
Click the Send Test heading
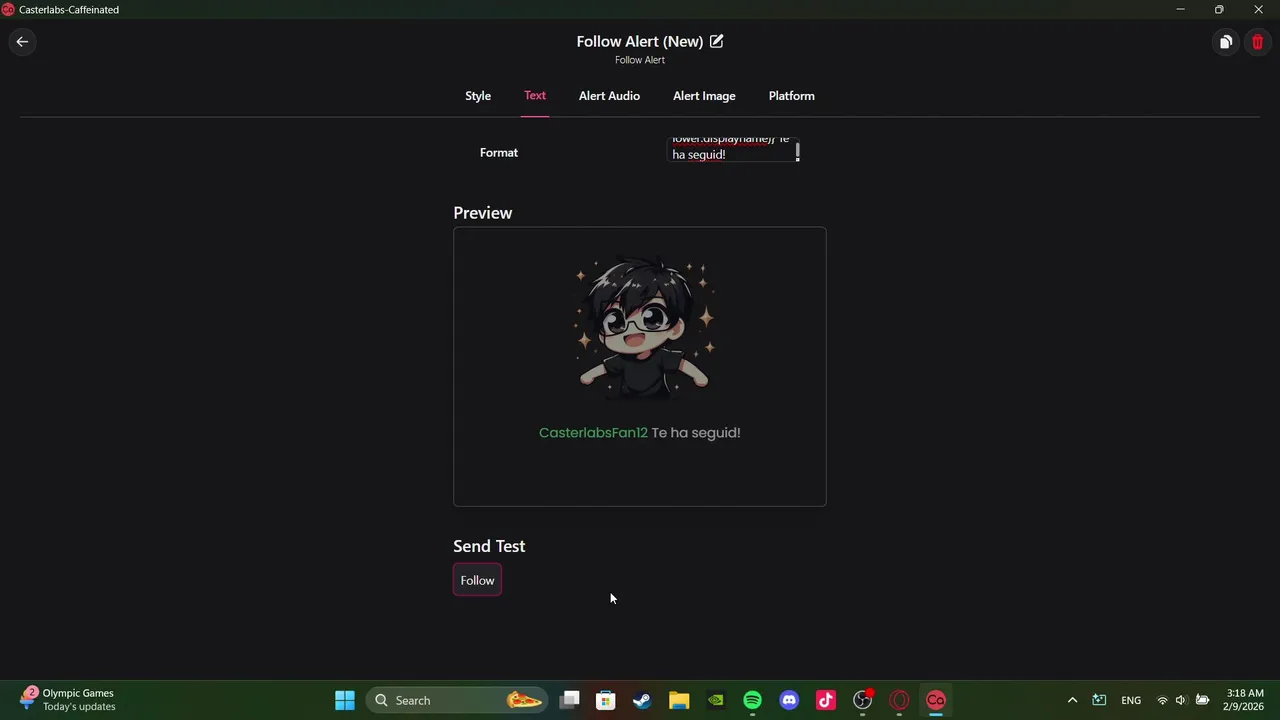(489, 546)
